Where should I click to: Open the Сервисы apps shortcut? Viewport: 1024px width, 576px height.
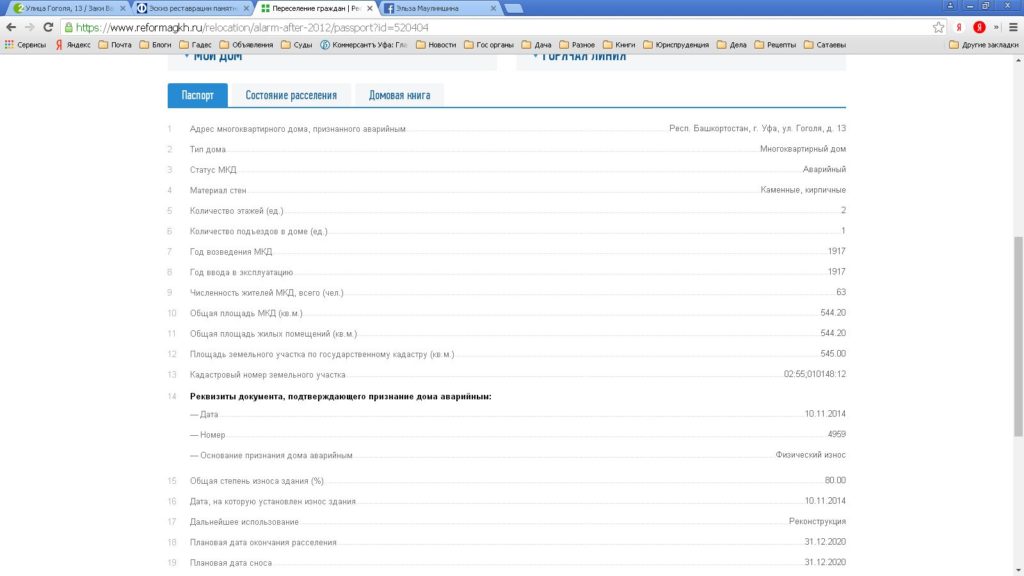point(25,44)
